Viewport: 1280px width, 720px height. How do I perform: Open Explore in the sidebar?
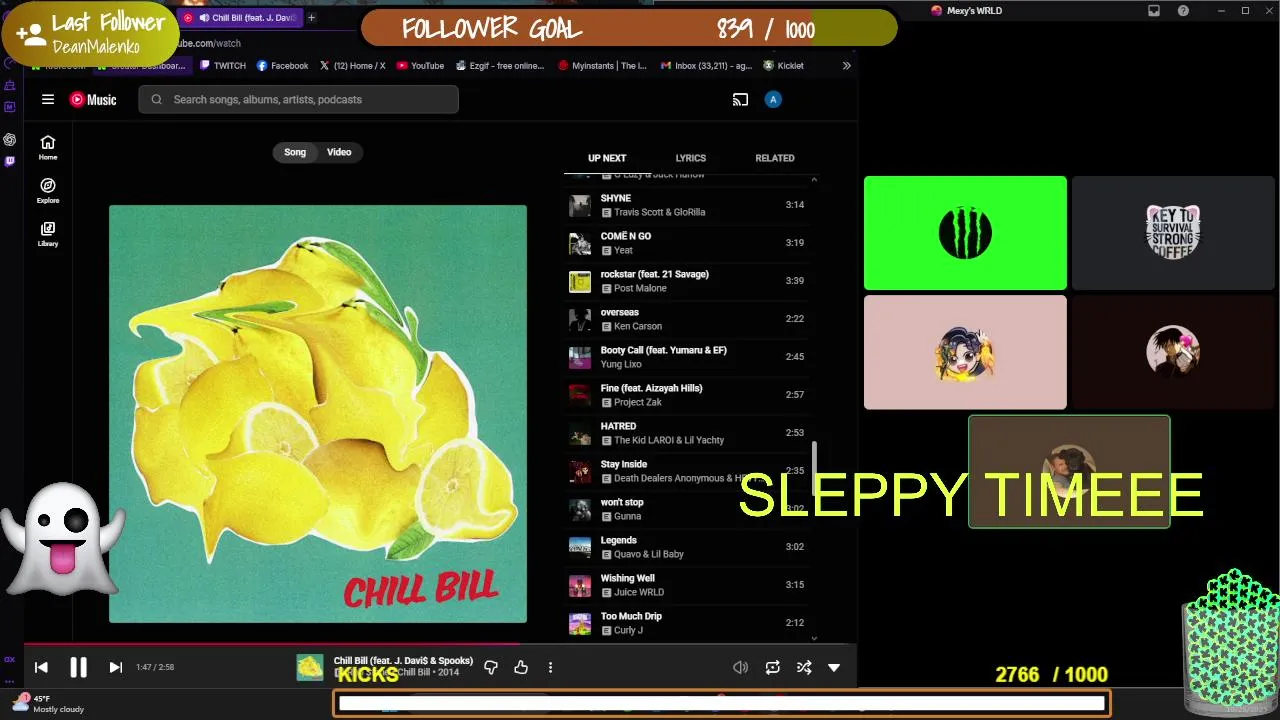(x=48, y=190)
